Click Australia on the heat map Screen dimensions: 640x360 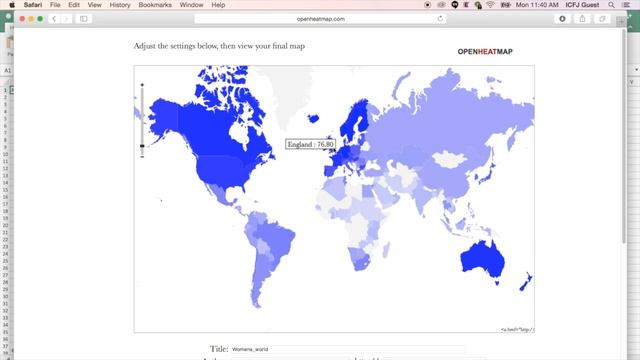pyautogui.click(x=482, y=260)
